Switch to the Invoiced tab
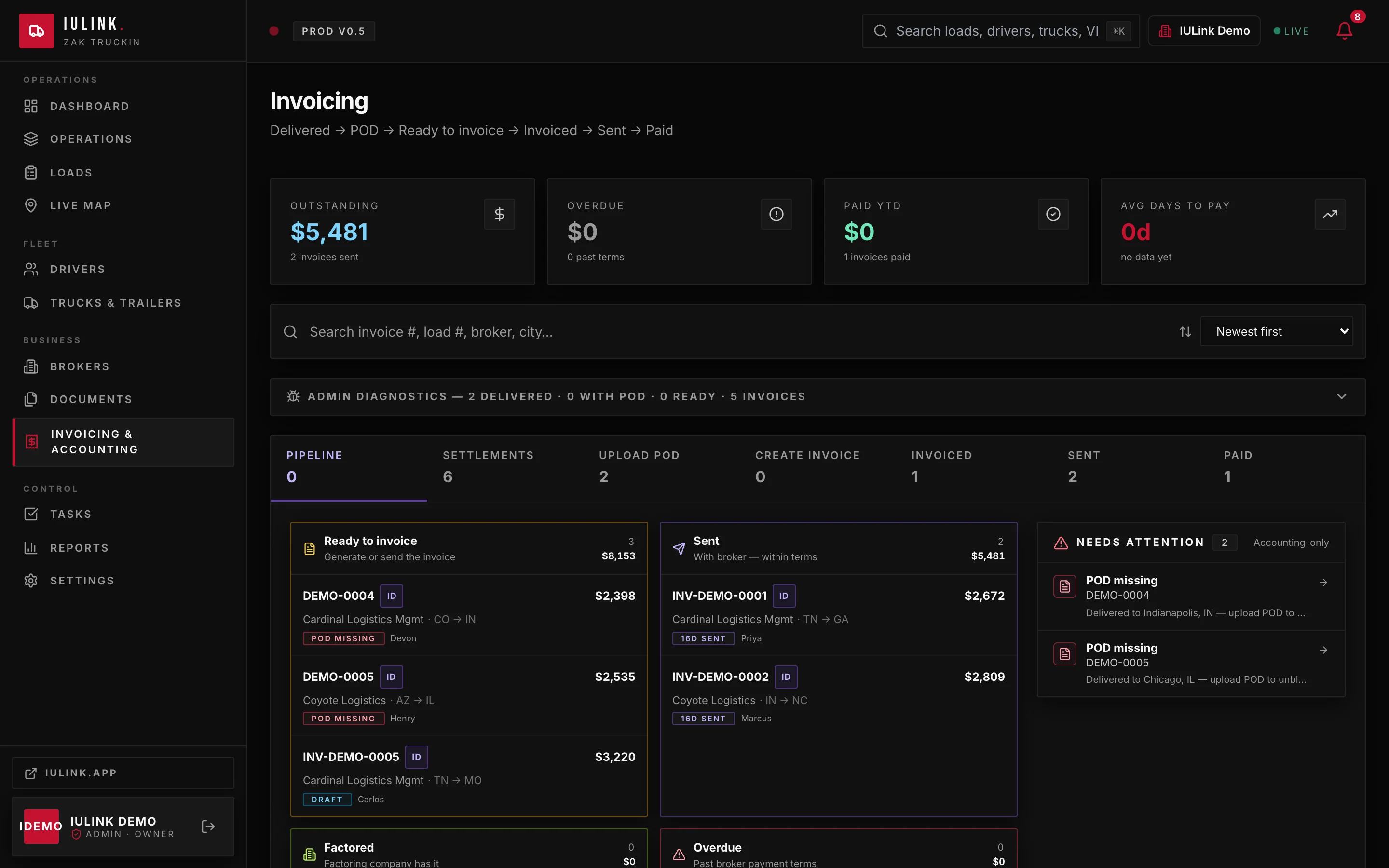The width and height of the screenshot is (1389, 868). (x=973, y=467)
